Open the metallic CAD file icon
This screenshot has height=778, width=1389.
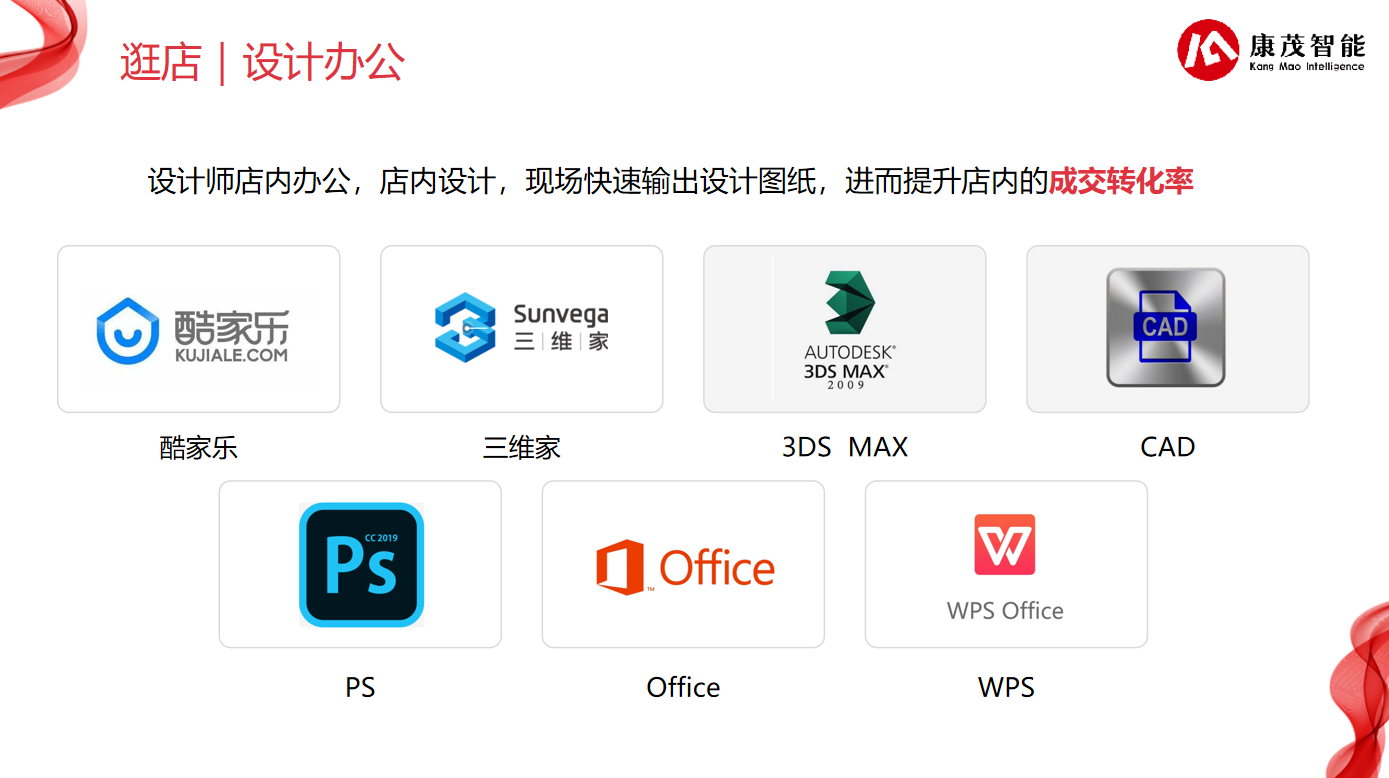(1166, 327)
